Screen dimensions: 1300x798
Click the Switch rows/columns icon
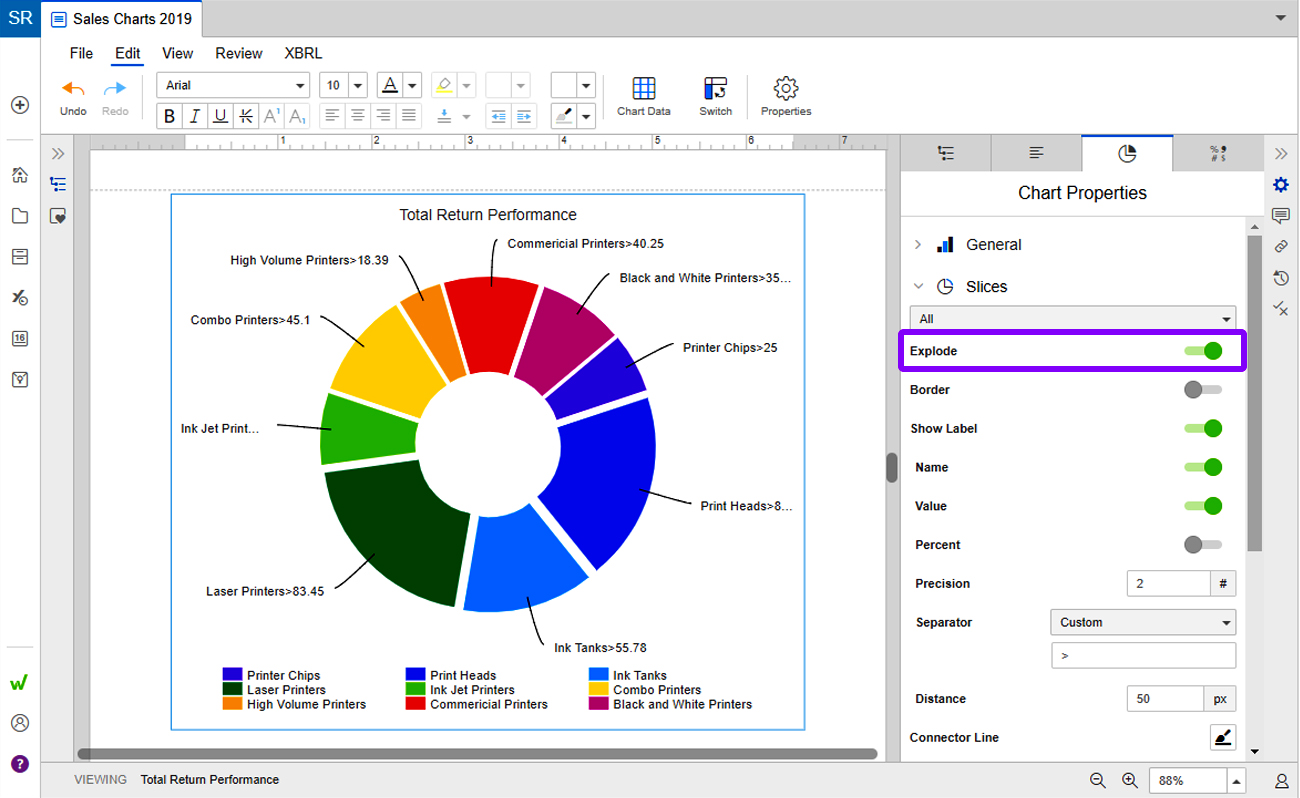715,97
